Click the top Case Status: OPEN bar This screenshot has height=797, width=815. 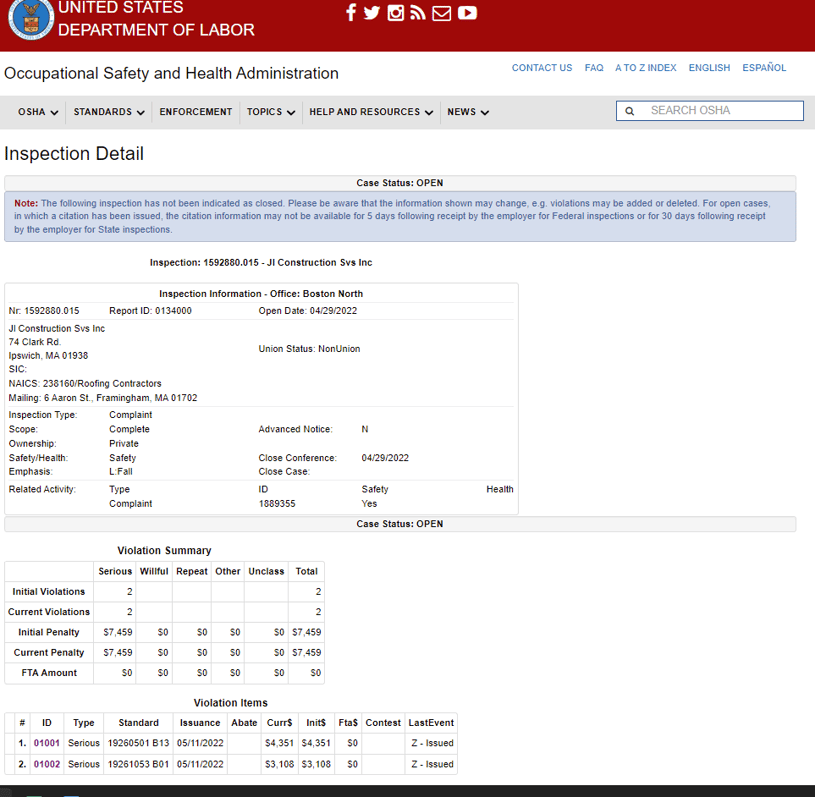pos(400,183)
